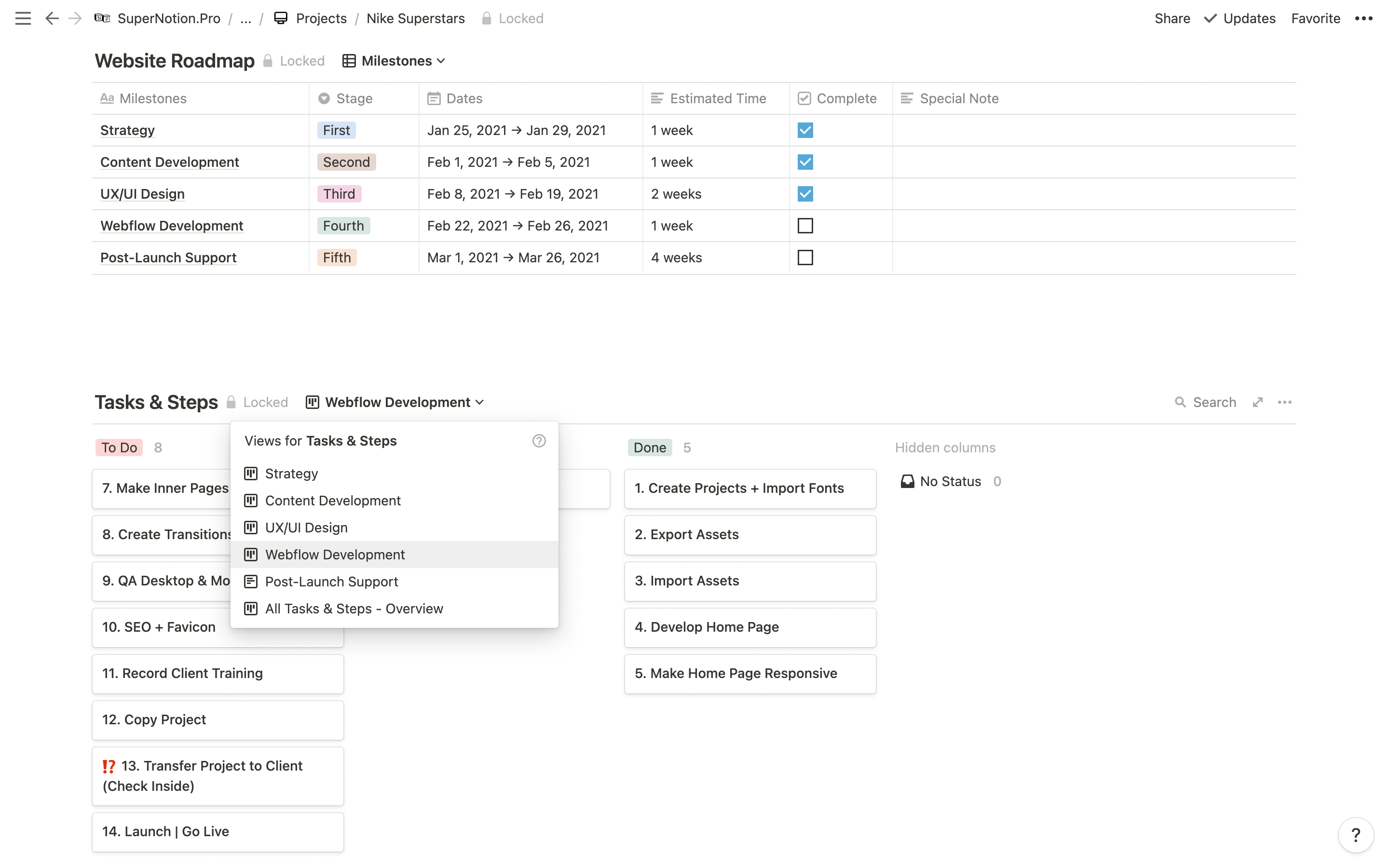The image size is (1389, 868).
Task: Click the expand full-page arrow icon
Action: tap(1257, 403)
